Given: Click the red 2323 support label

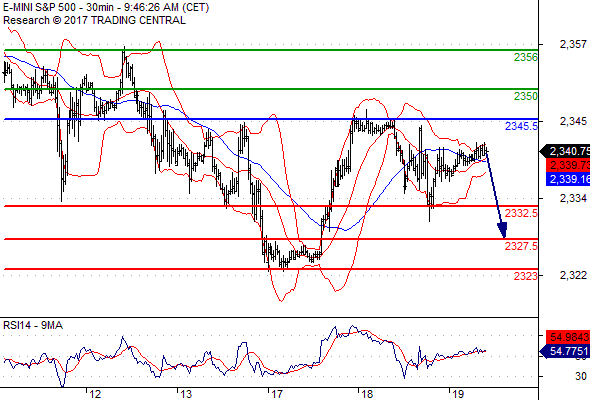Looking at the screenshot, I should tap(526, 276).
